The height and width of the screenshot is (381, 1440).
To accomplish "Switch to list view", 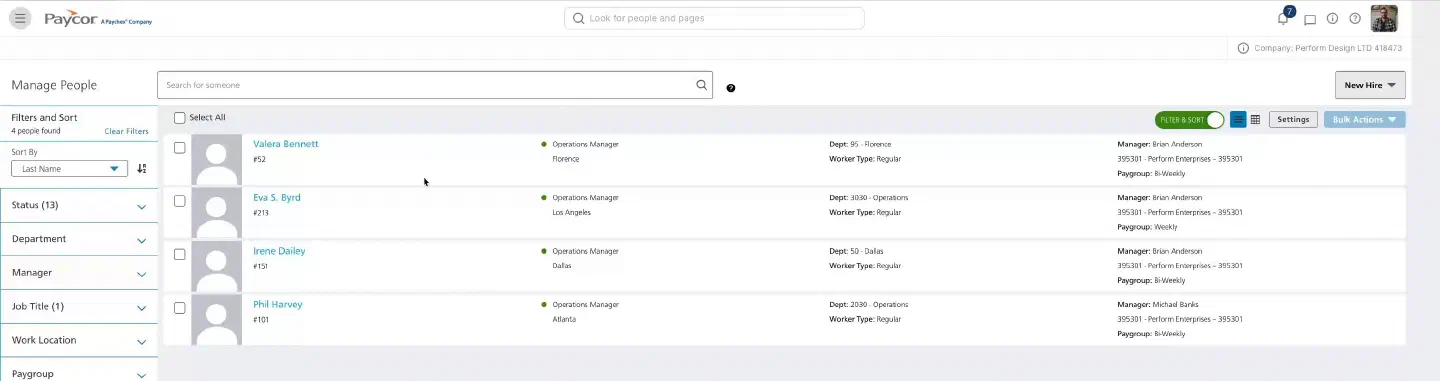I will pyautogui.click(x=1238, y=120).
